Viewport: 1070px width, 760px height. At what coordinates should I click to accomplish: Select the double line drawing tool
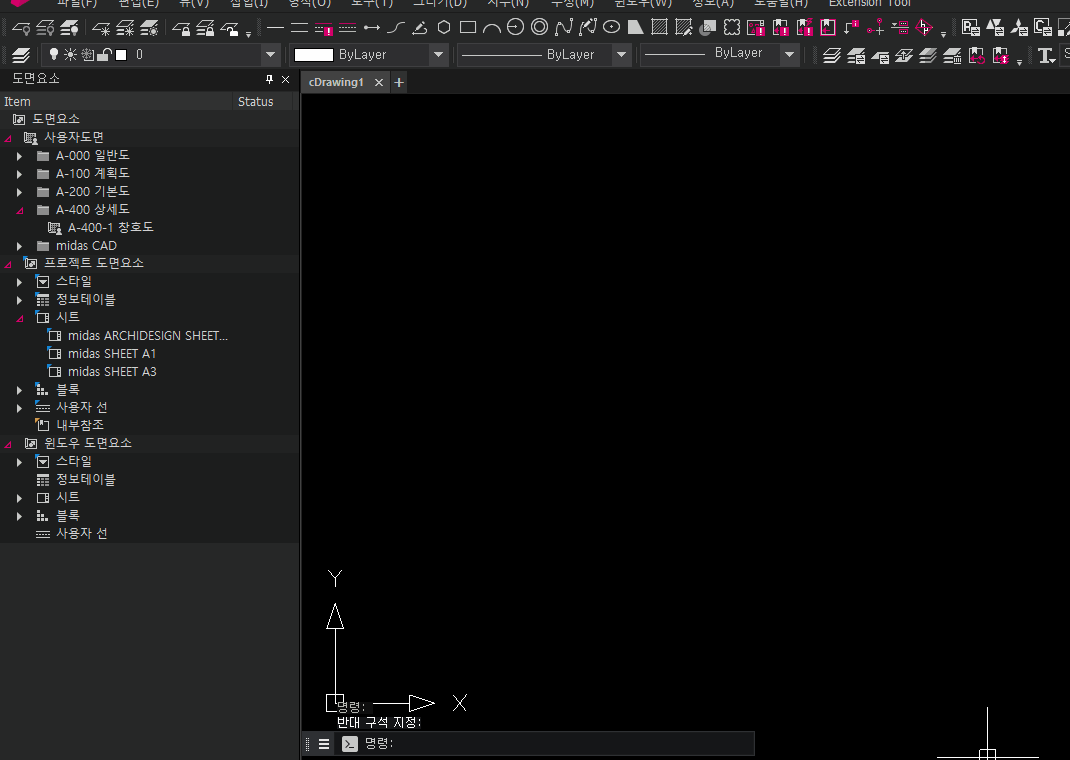pyautogui.click(x=299, y=28)
